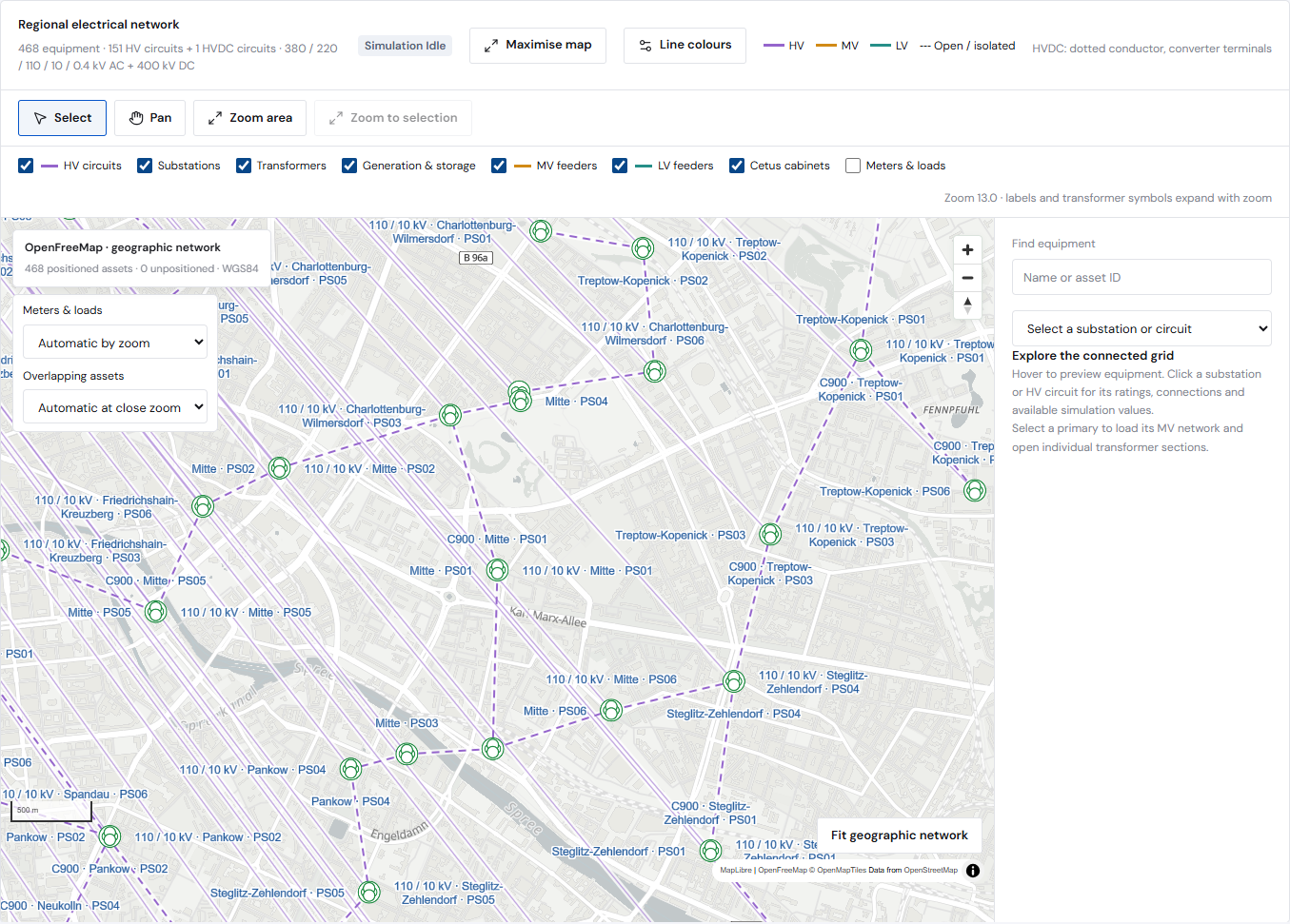The width and height of the screenshot is (1290, 924).
Task: Open the substation or circuit selector
Action: [1141, 328]
